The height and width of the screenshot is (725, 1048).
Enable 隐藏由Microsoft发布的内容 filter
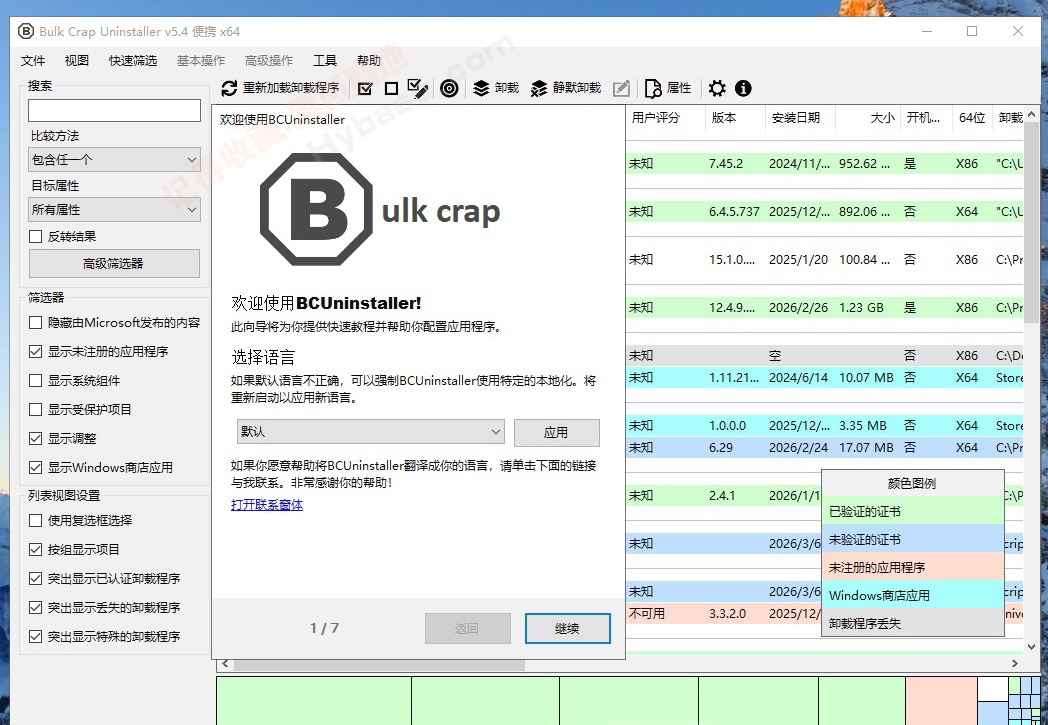pyautogui.click(x=35, y=322)
